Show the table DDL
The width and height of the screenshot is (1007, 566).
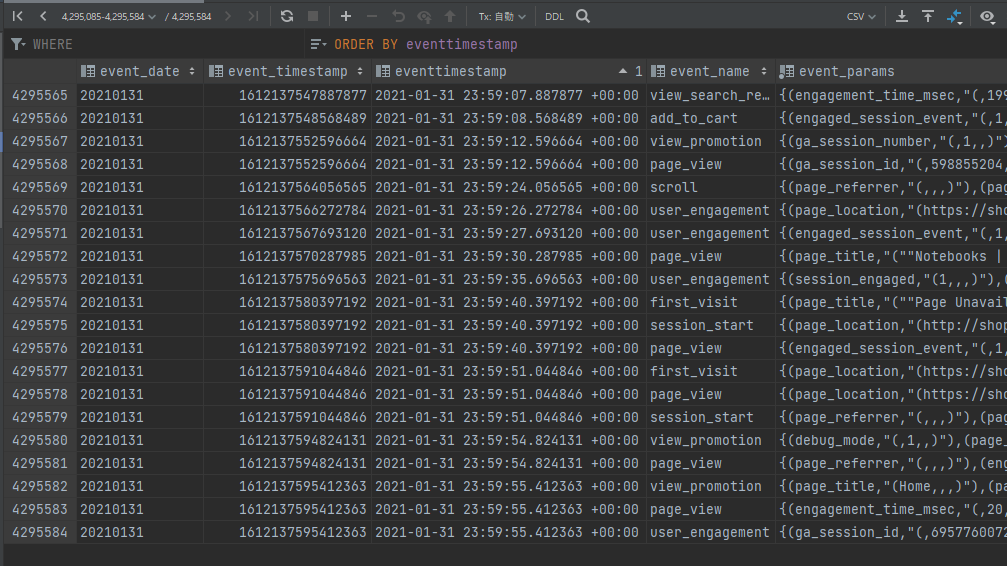[554, 17]
